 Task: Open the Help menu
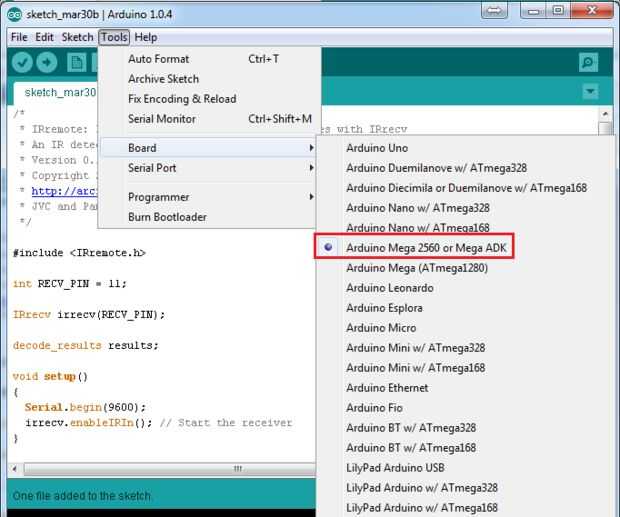(x=146, y=37)
